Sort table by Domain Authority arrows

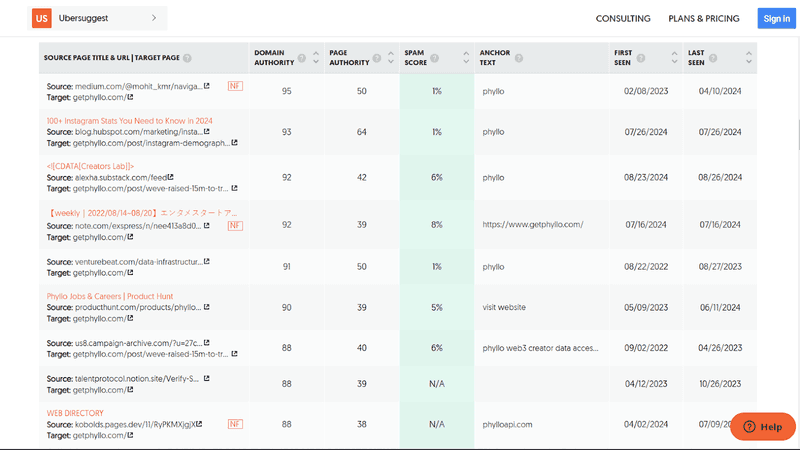click(x=316, y=58)
